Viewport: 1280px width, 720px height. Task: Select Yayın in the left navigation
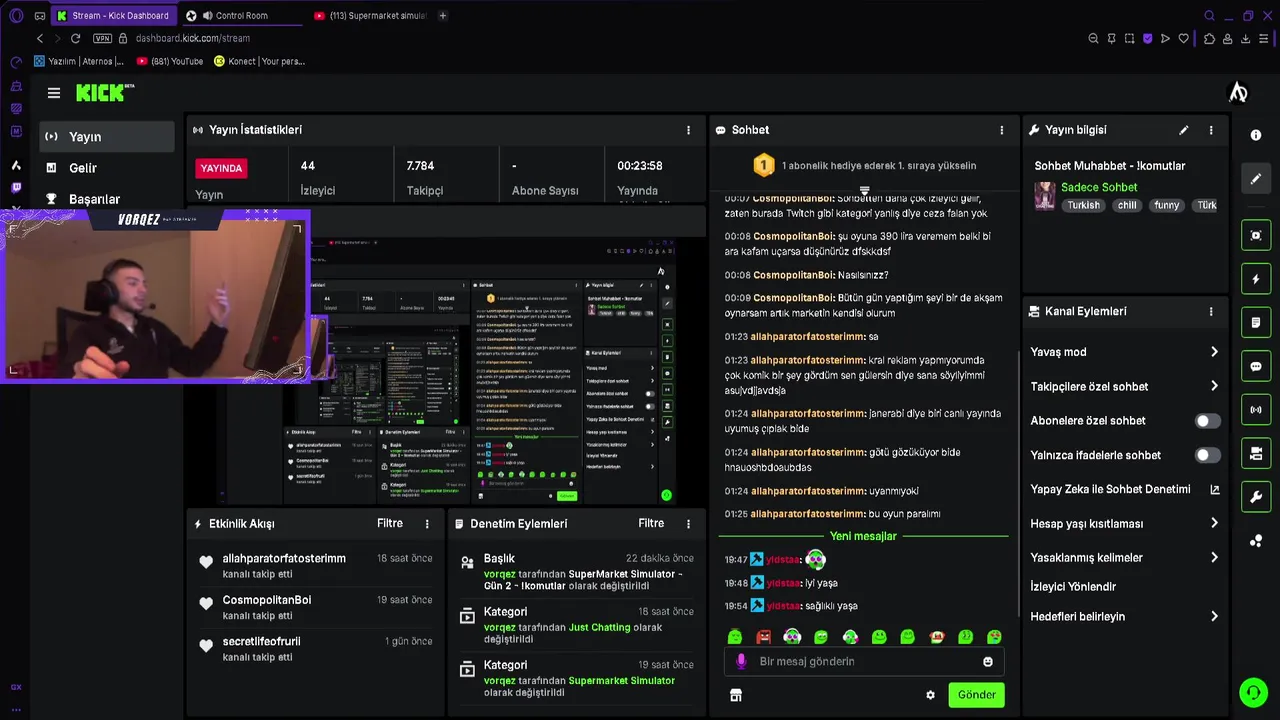(107, 137)
